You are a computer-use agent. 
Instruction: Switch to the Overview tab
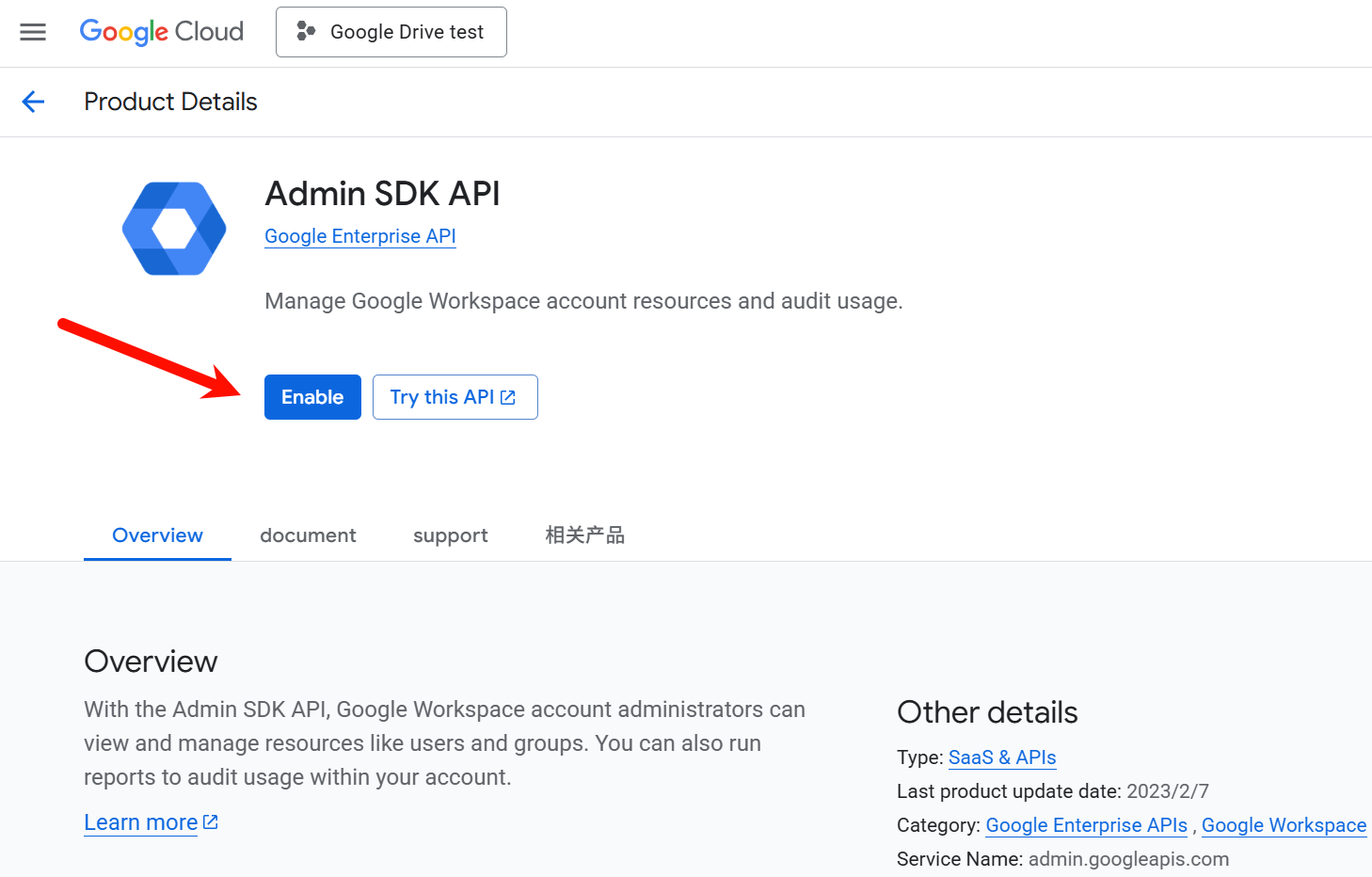(157, 535)
